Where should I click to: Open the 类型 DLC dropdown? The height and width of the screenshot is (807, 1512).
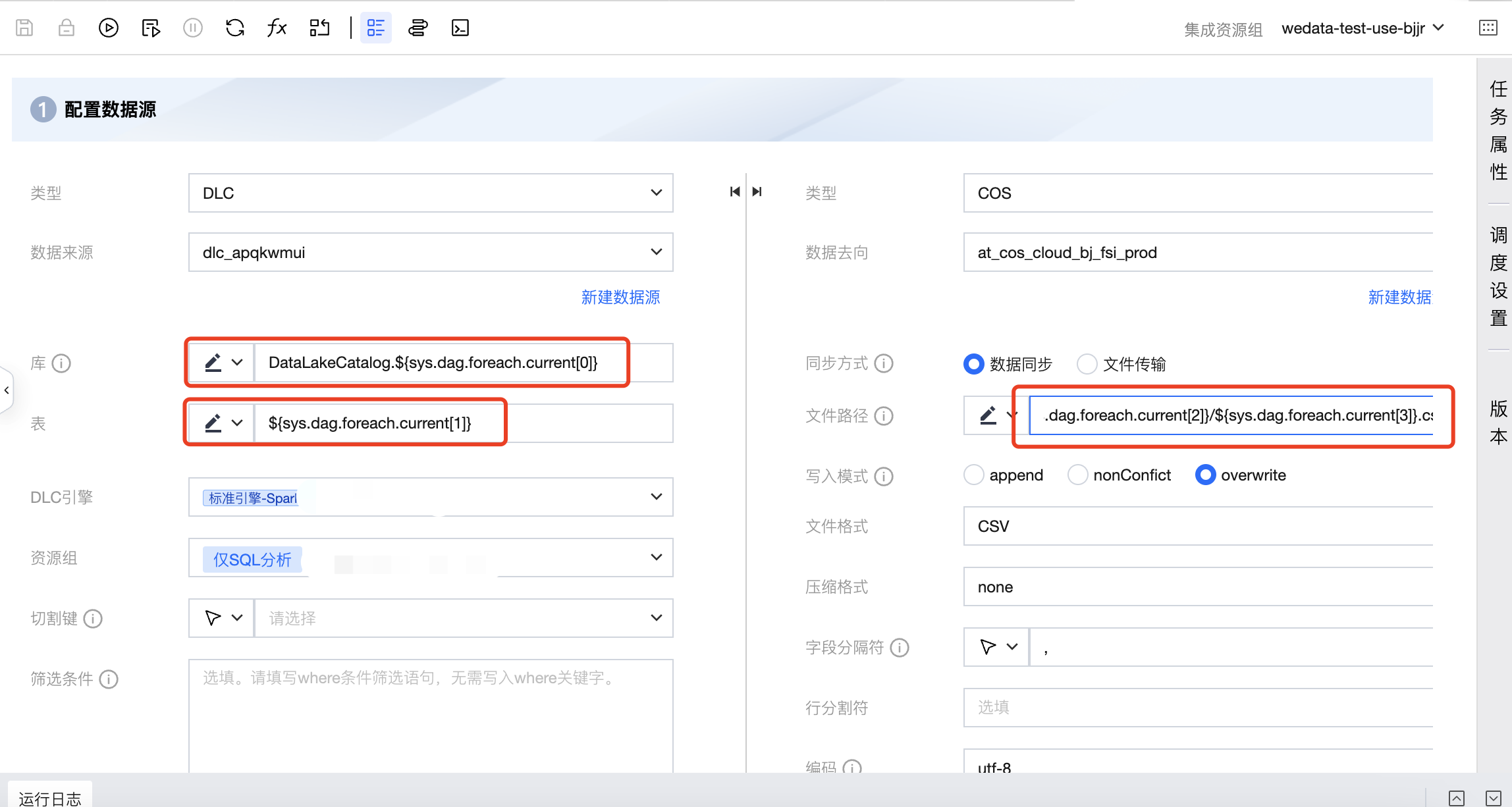[x=430, y=193]
